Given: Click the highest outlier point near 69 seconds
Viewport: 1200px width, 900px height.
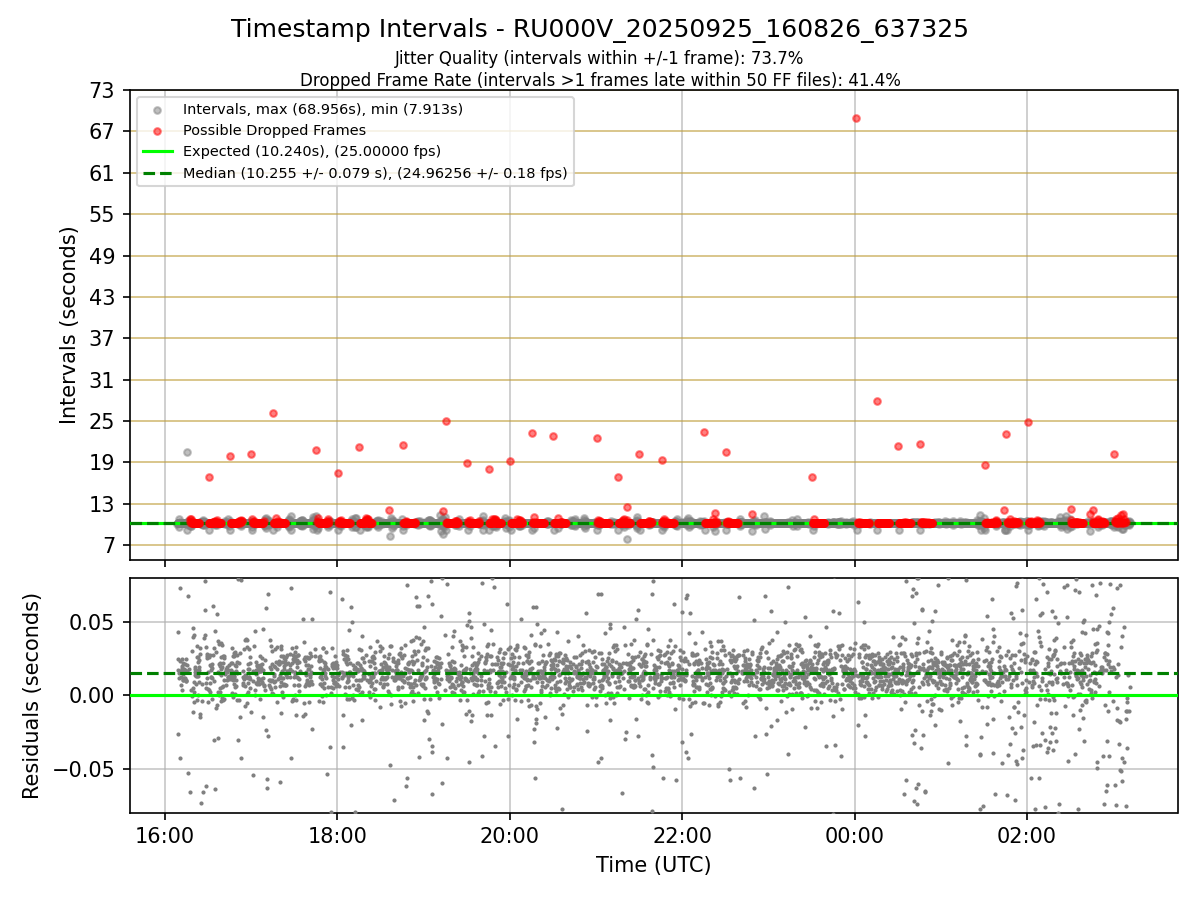Looking at the screenshot, I should 856,118.
